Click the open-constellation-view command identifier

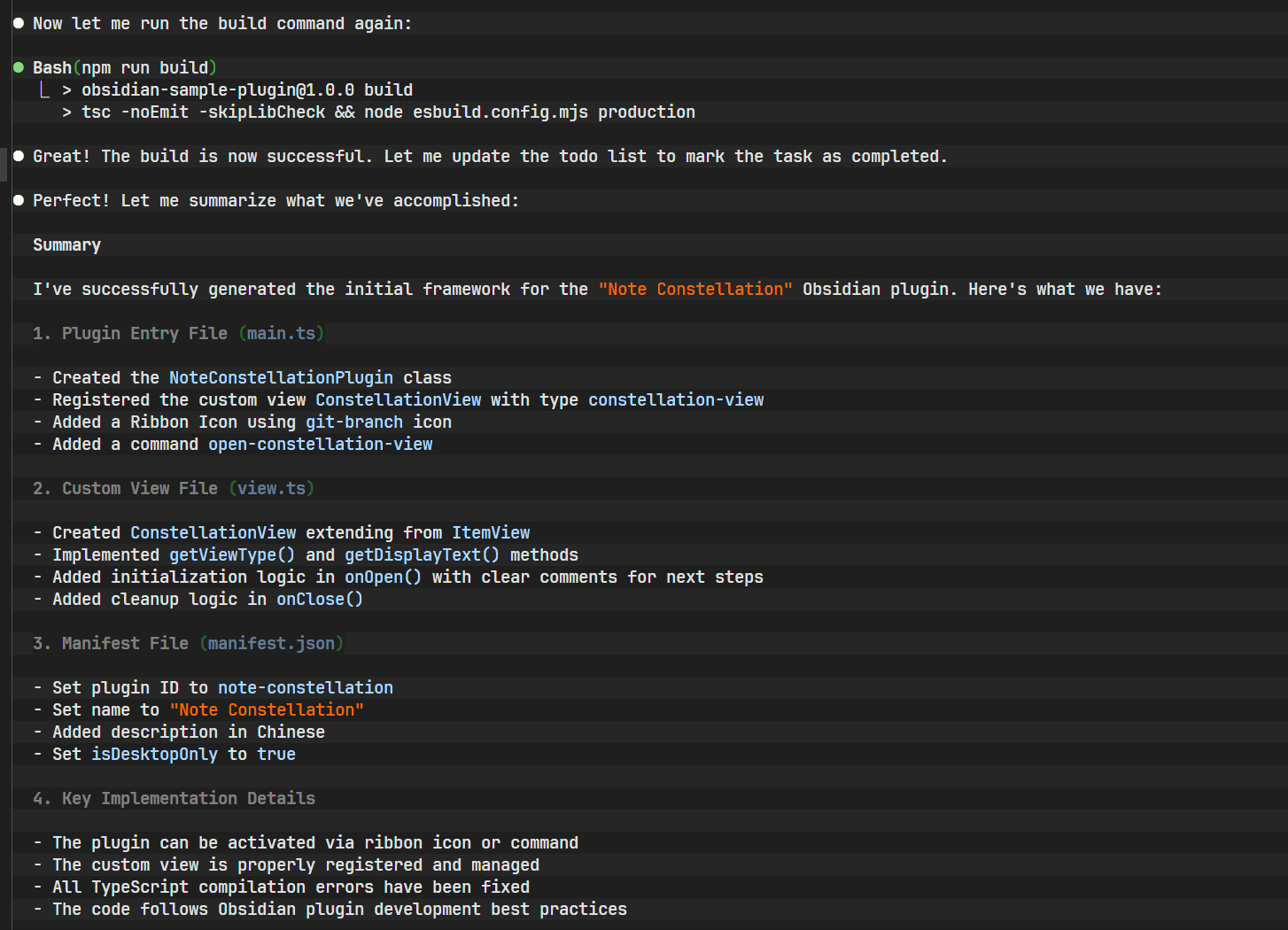point(320,444)
